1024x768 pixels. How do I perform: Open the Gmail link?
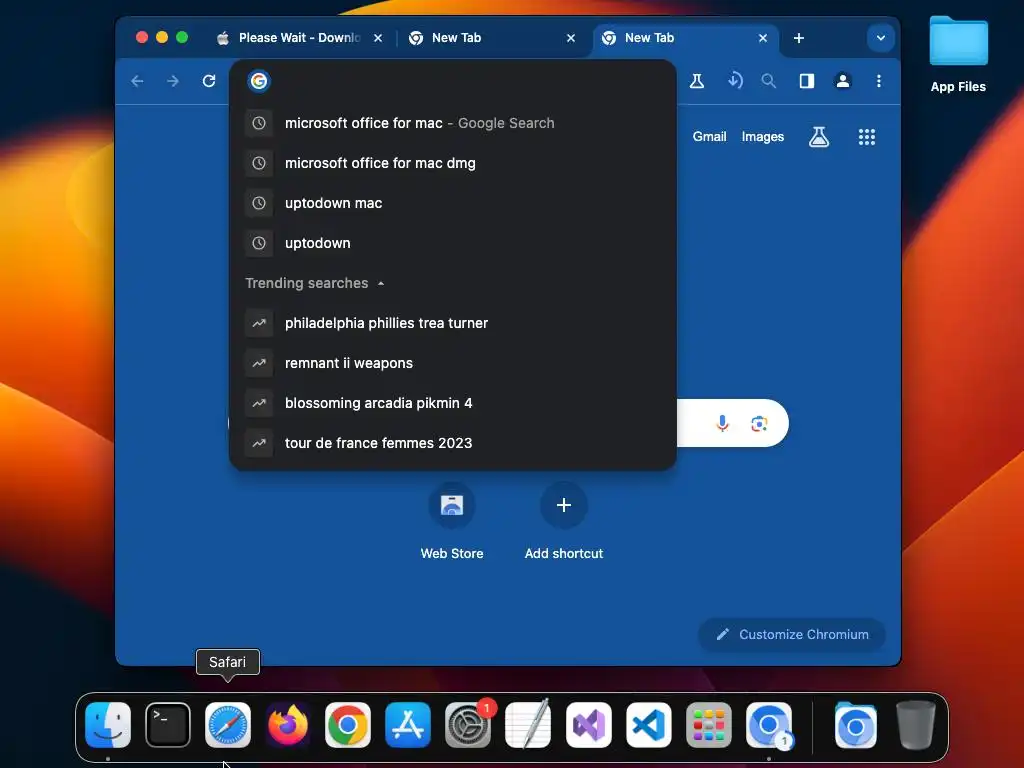click(709, 136)
